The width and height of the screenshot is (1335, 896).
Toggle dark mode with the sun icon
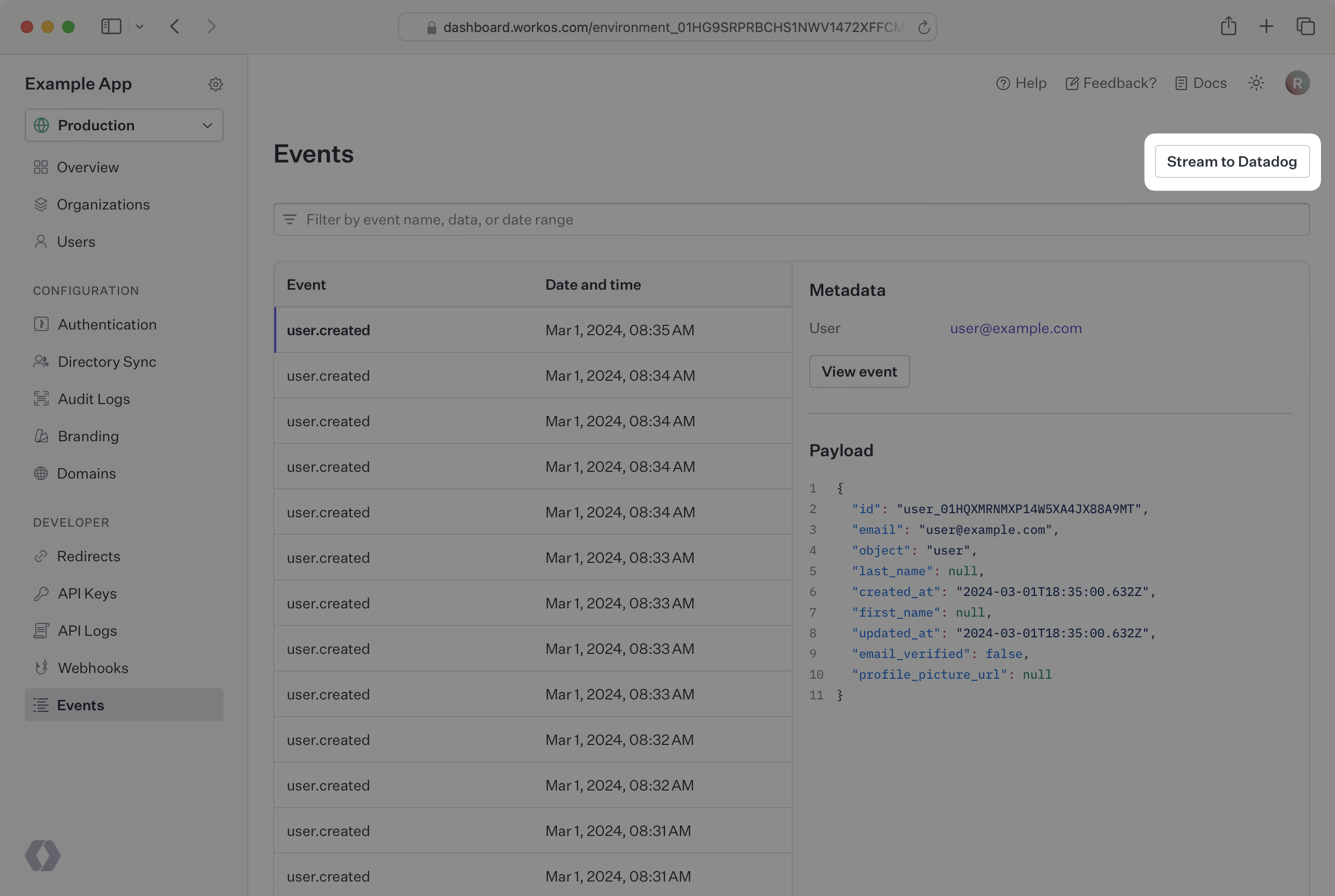click(x=1255, y=83)
